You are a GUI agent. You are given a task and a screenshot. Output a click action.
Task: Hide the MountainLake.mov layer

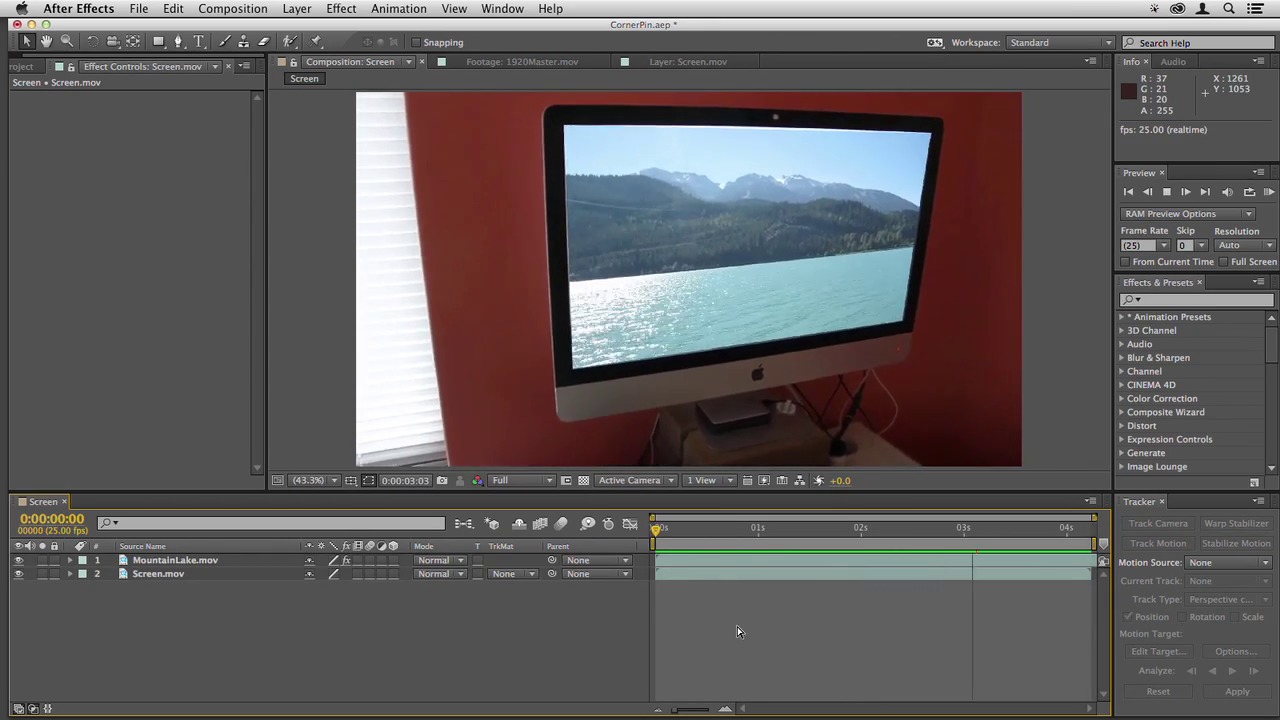[x=18, y=561]
